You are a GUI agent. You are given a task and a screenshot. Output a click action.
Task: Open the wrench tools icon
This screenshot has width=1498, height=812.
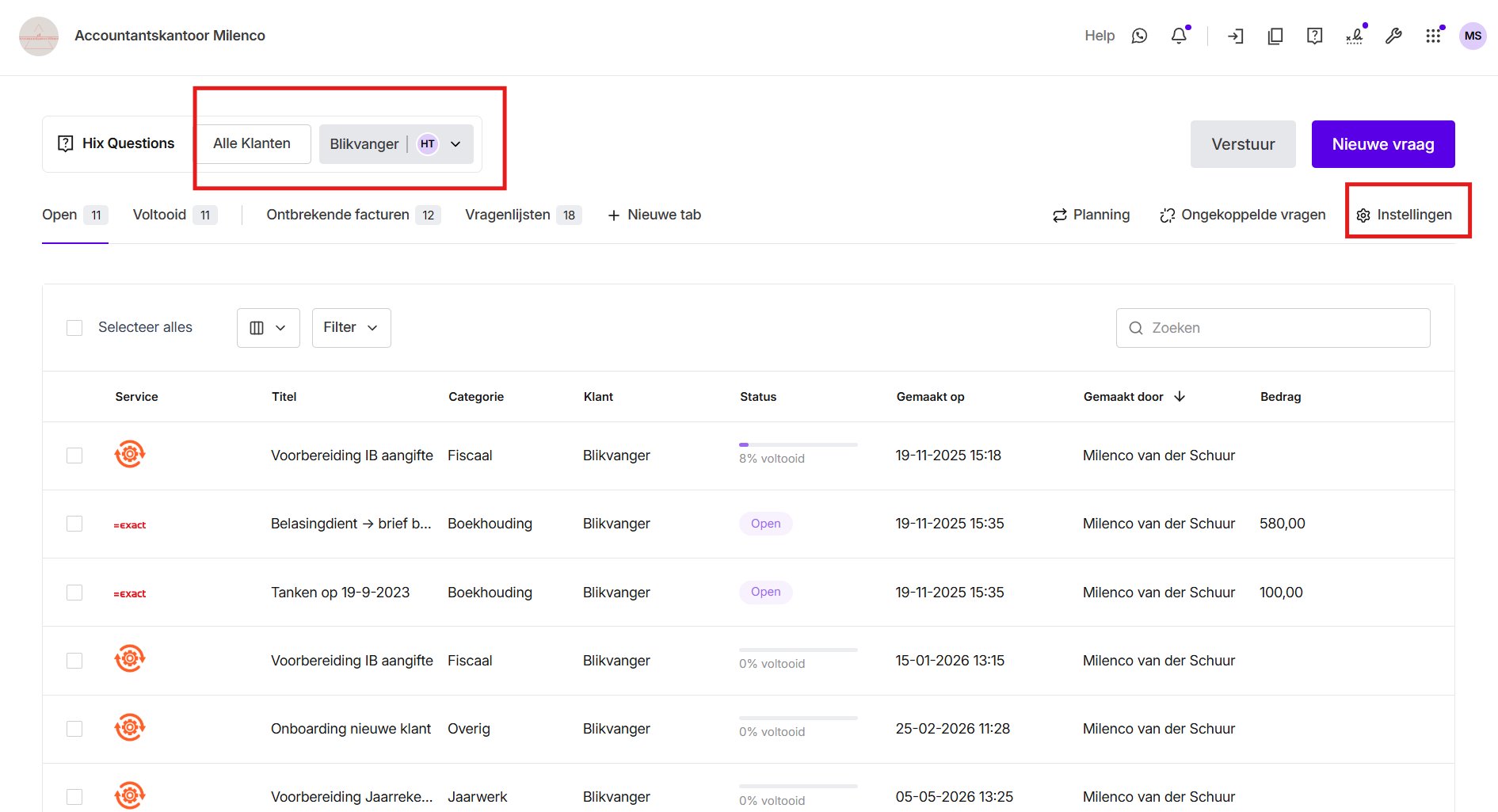click(1393, 36)
